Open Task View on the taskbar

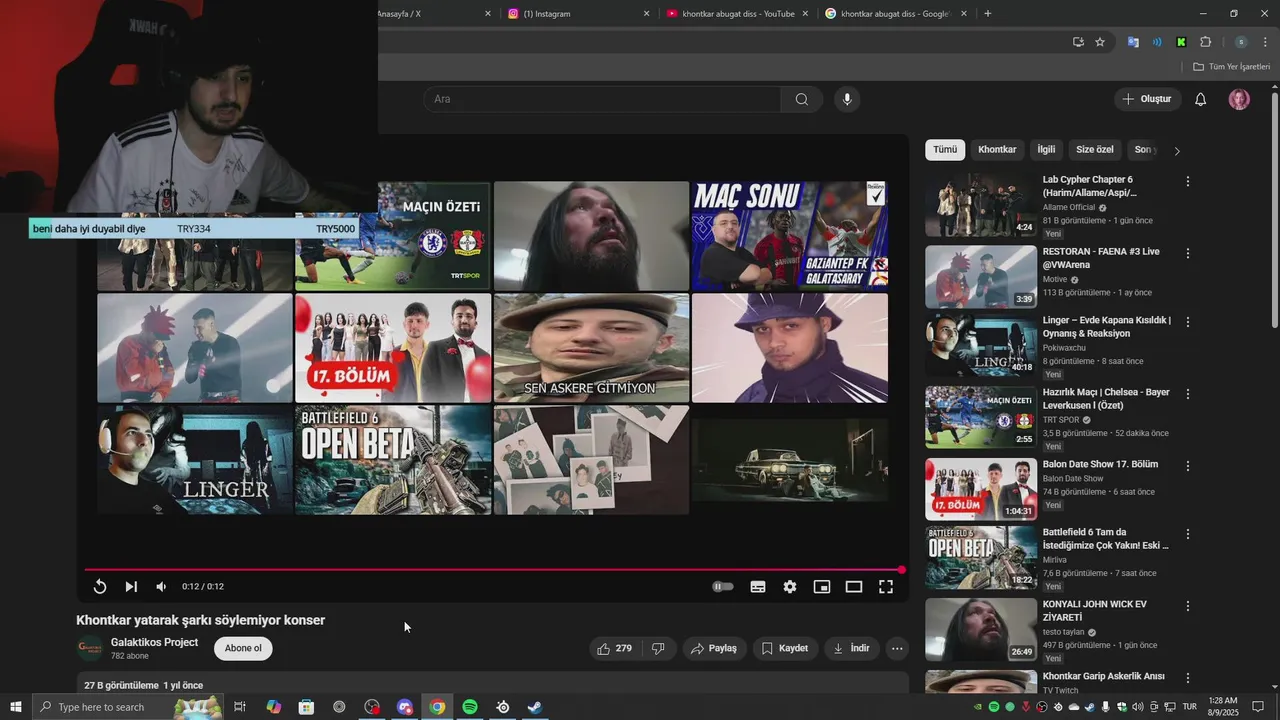tap(240, 707)
